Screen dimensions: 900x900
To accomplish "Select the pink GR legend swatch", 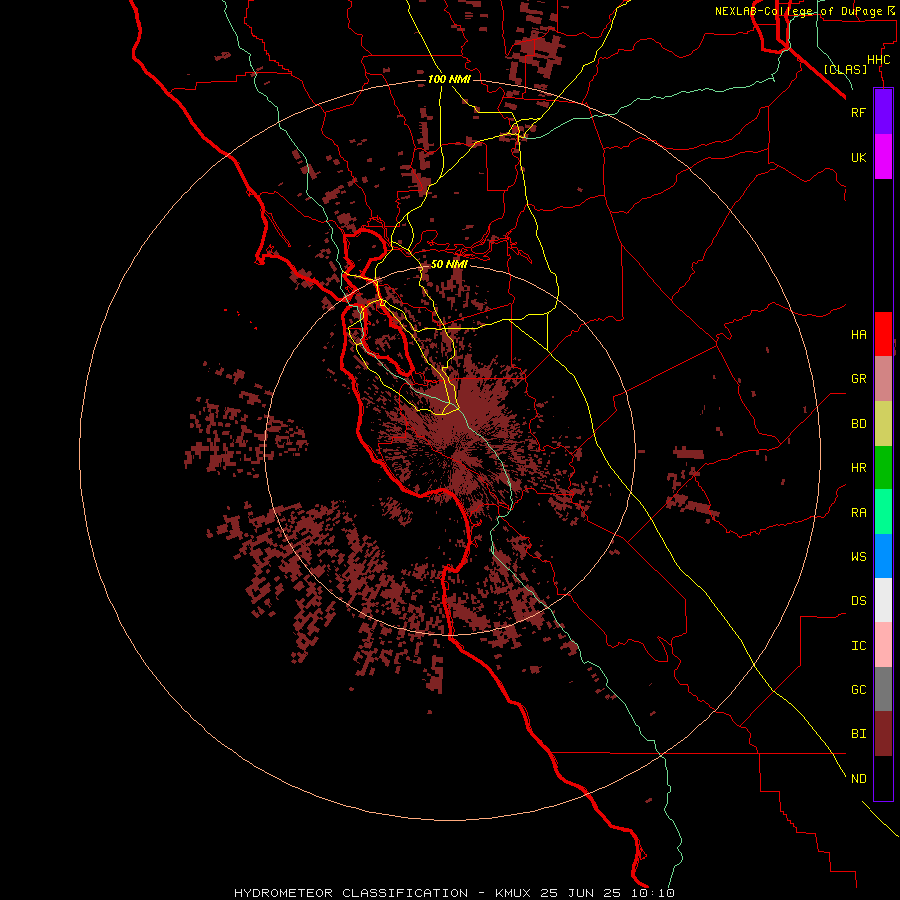I will click(883, 379).
